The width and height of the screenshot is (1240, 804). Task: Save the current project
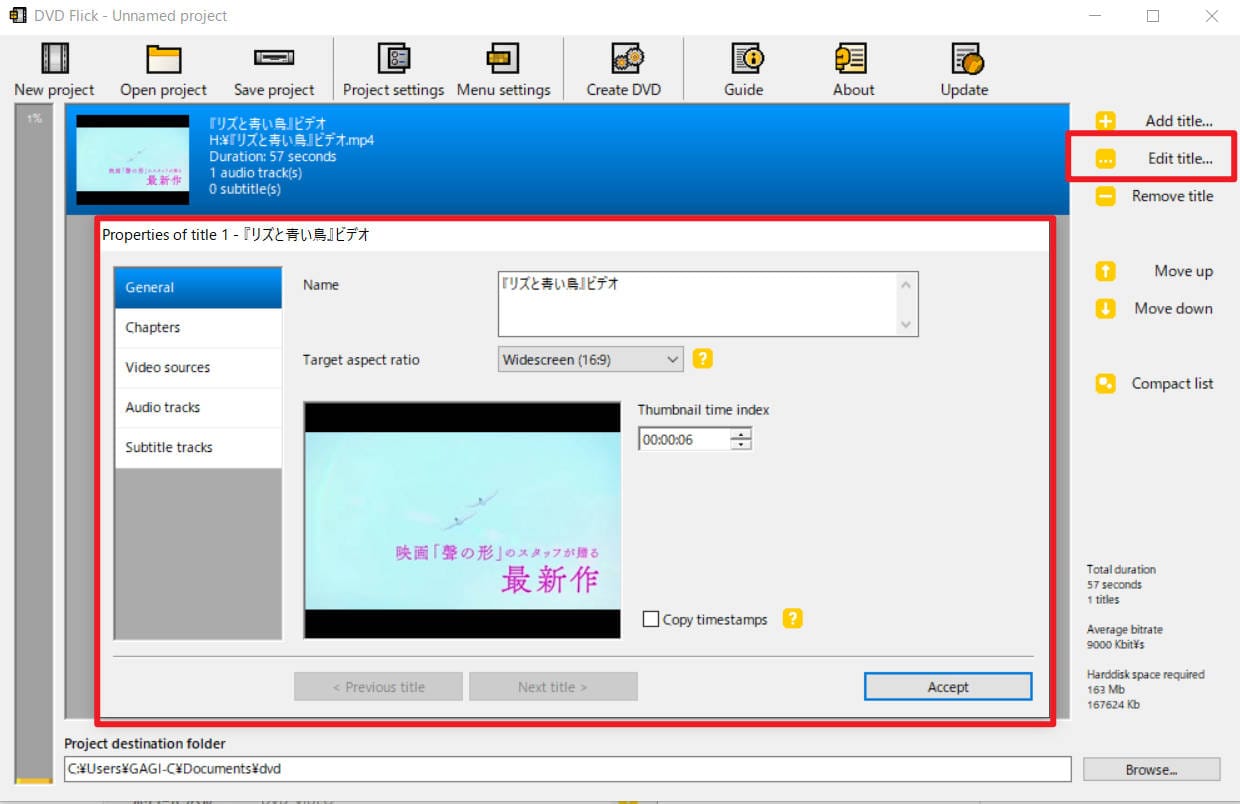click(273, 68)
